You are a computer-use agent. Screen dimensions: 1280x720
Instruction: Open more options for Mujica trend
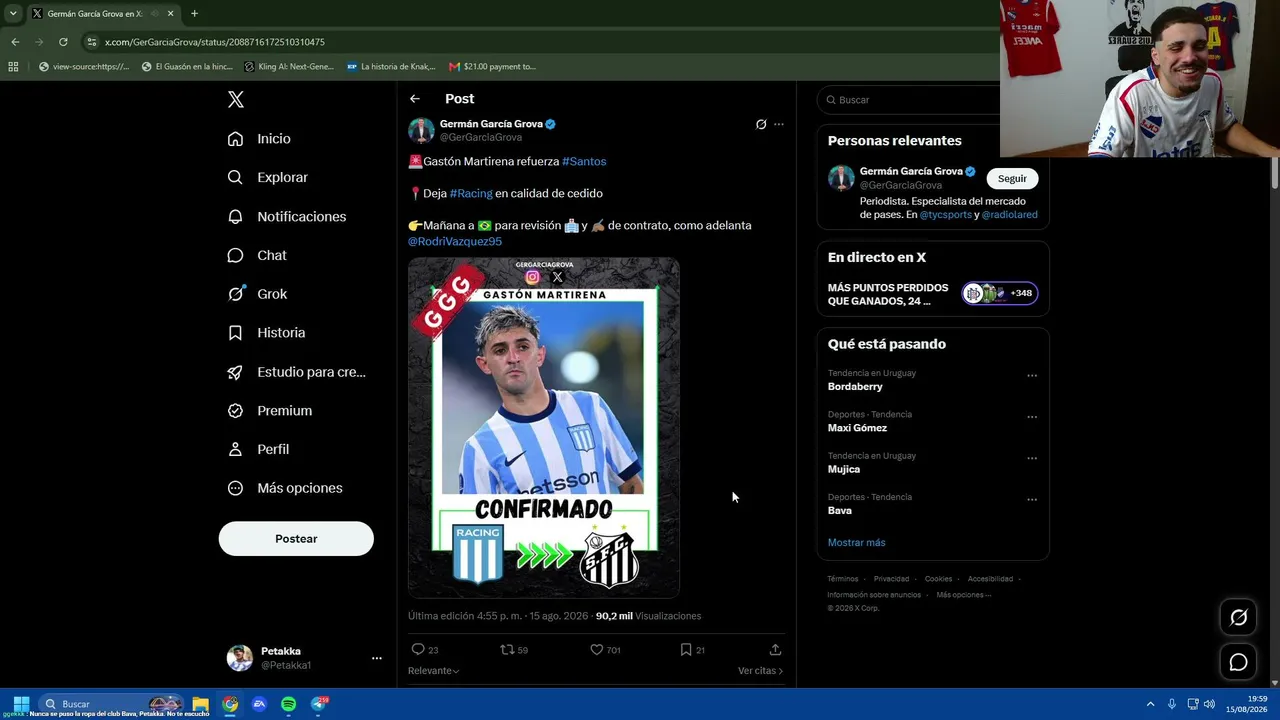(1032, 458)
